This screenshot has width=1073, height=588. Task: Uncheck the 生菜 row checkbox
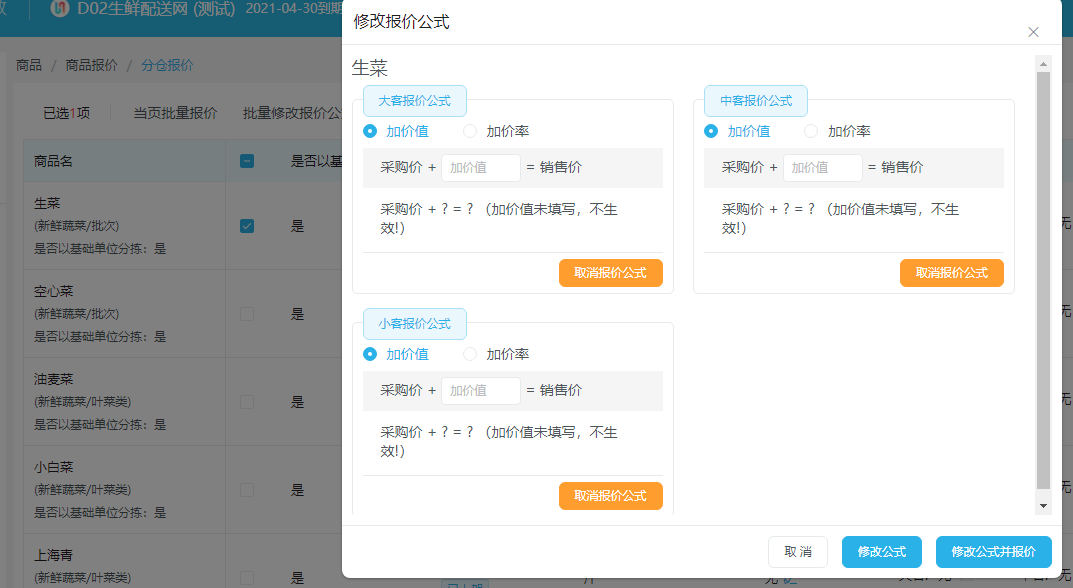click(x=247, y=226)
